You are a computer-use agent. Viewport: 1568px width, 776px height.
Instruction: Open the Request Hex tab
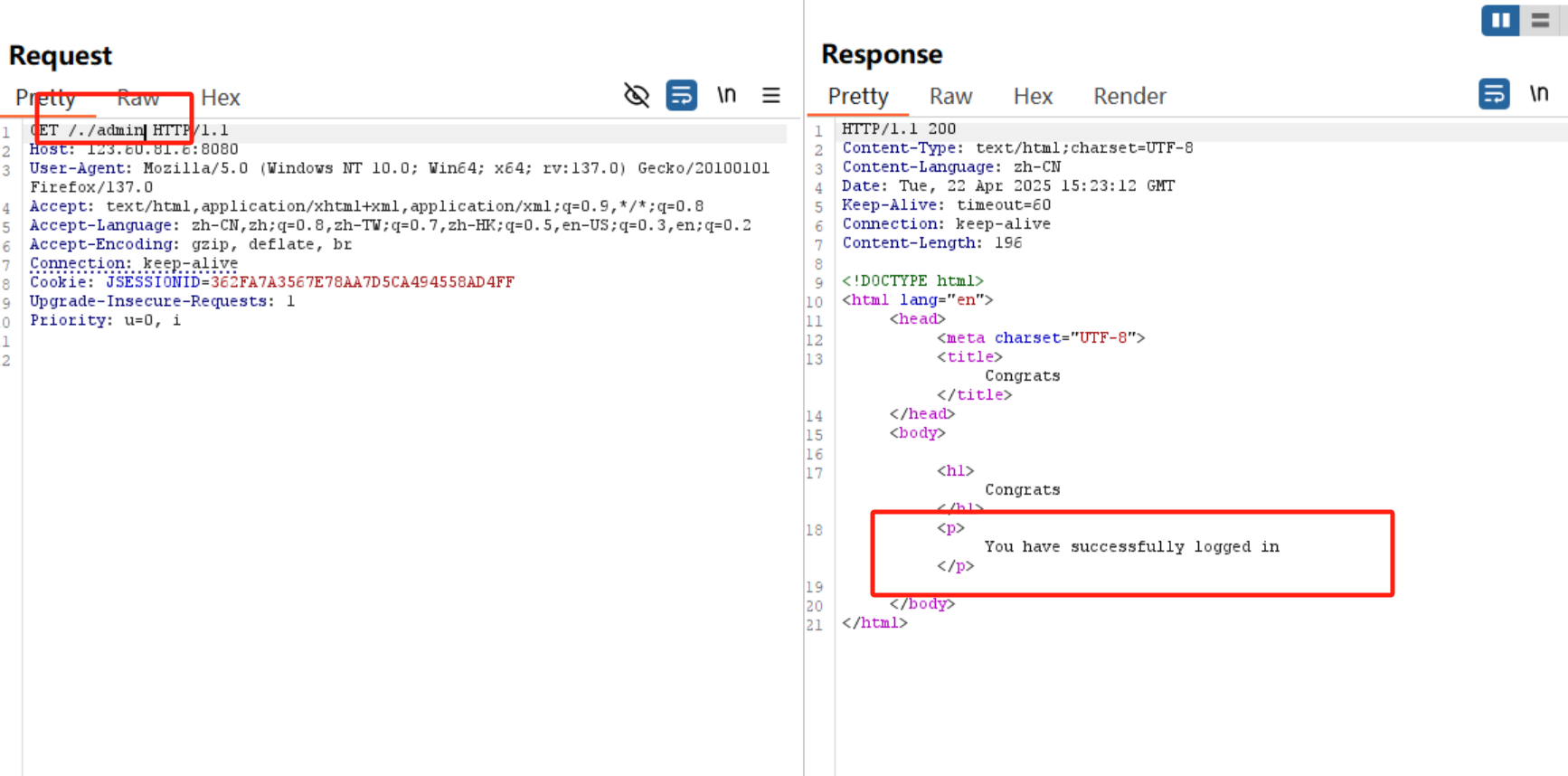pos(220,98)
